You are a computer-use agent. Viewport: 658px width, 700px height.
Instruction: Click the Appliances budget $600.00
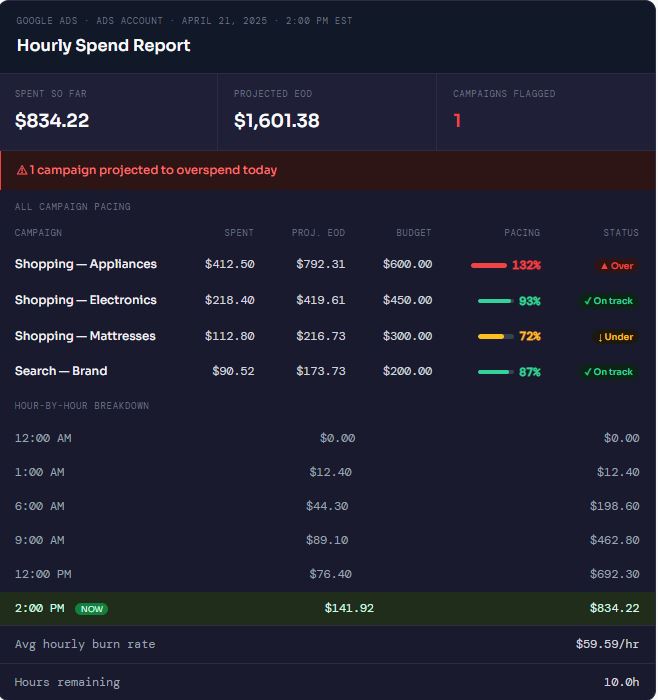407,264
